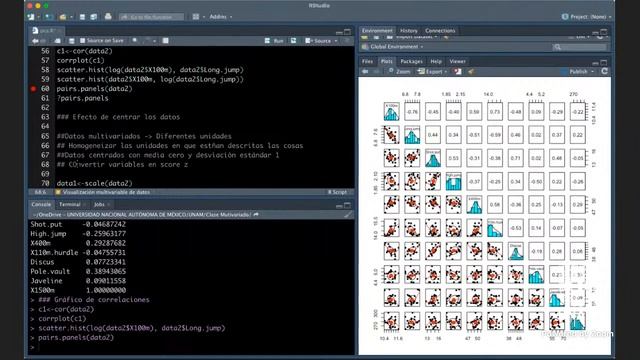This screenshot has height=360, width=640.
Task: Run the current line with Run button
Action: pos(274,41)
